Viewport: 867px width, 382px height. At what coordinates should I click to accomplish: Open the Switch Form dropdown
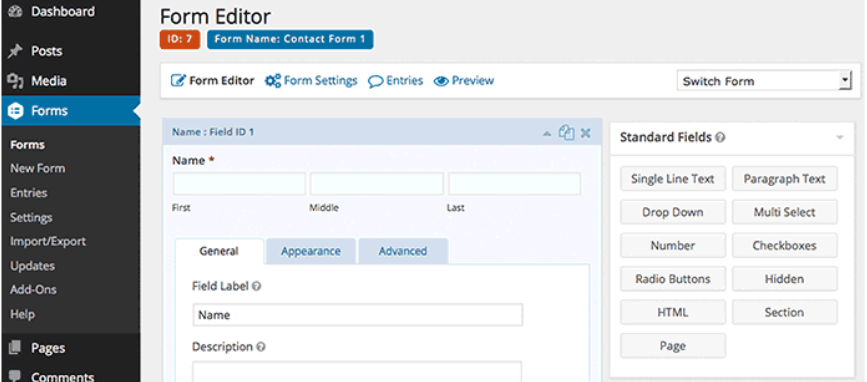[x=764, y=81]
